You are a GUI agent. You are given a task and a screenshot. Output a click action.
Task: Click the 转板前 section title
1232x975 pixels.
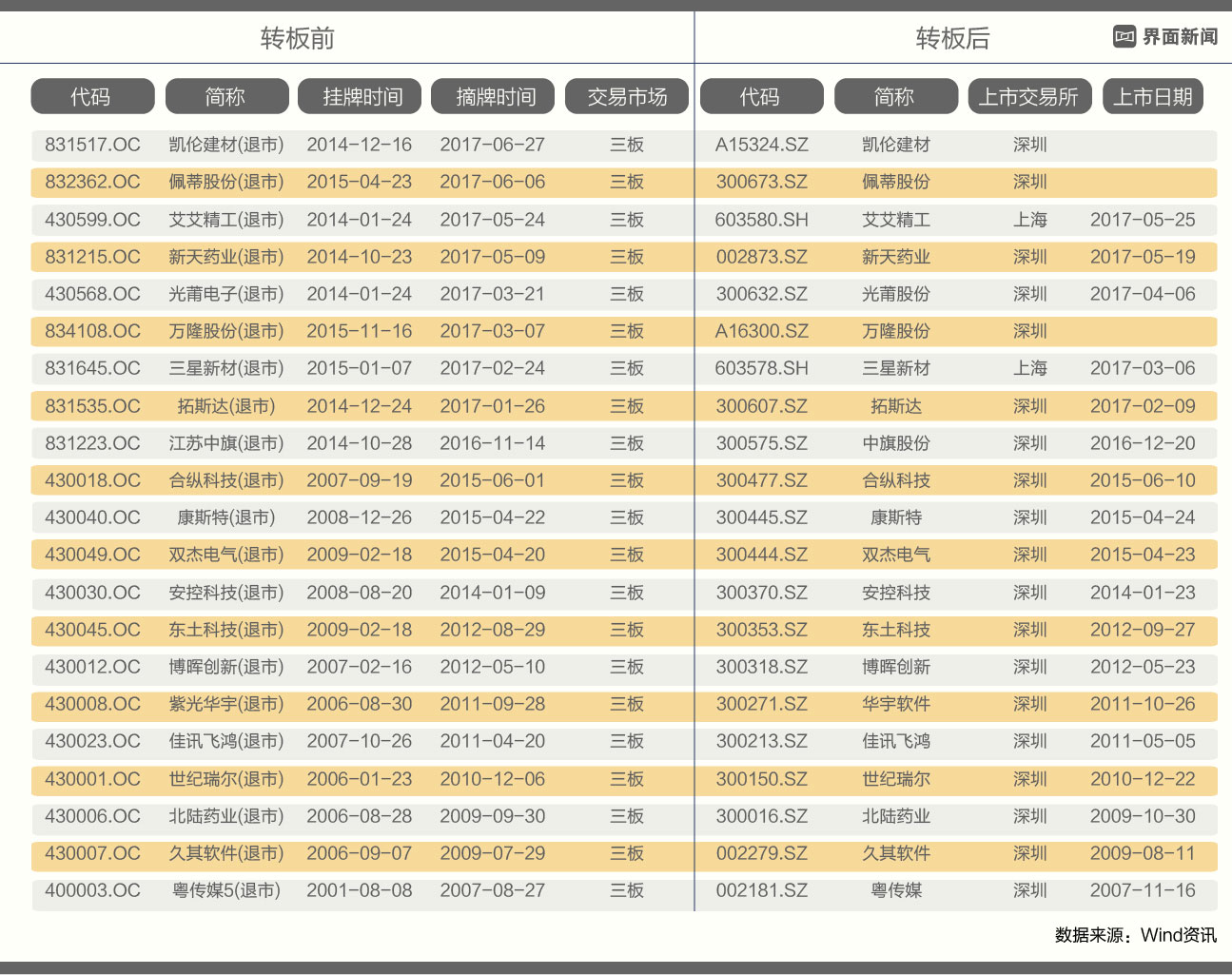pyautogui.click(x=298, y=38)
